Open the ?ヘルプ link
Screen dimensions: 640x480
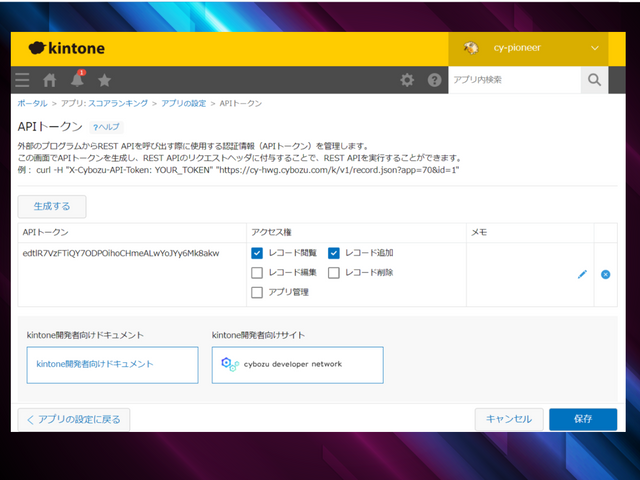coord(106,127)
